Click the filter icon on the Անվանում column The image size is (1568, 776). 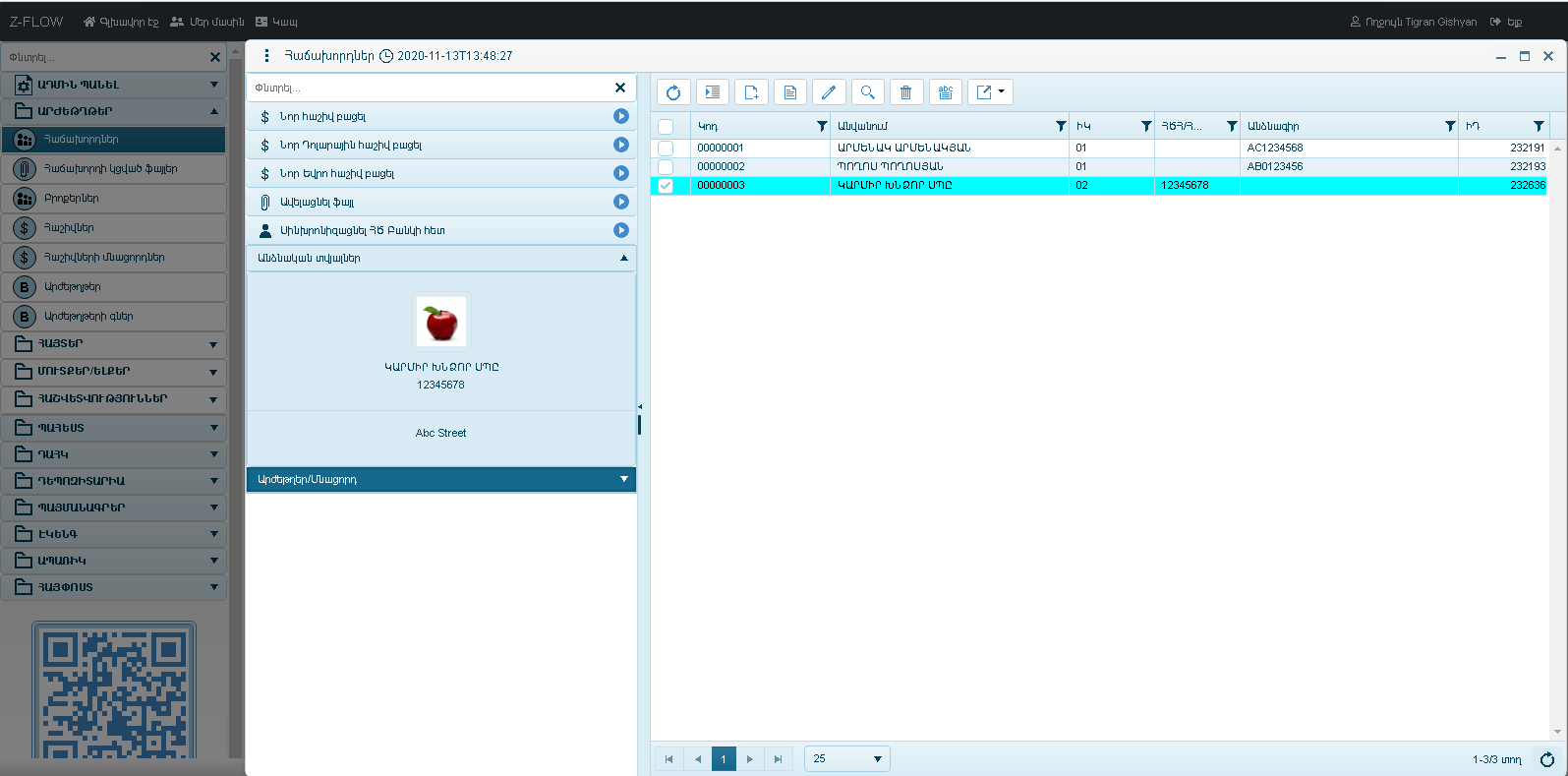[1060, 126]
